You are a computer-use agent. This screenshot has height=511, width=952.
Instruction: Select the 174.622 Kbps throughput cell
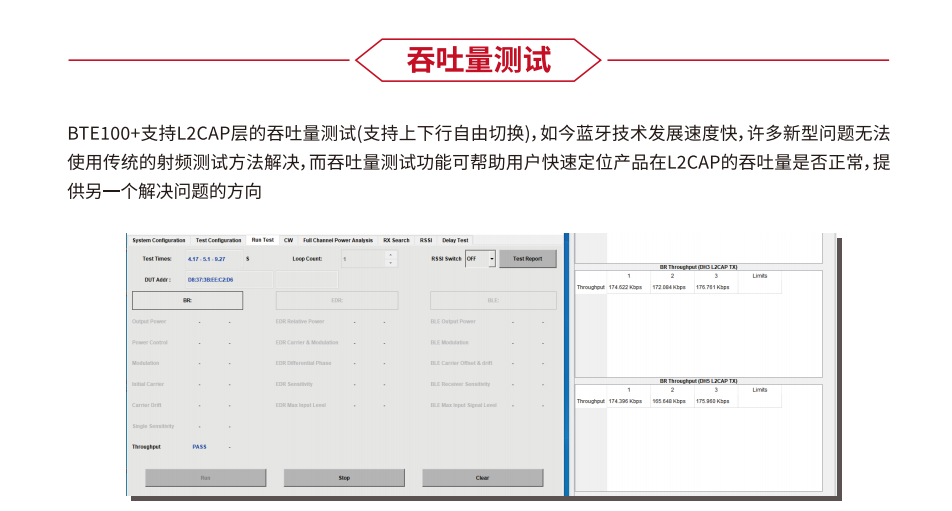pyautogui.click(x=626, y=287)
